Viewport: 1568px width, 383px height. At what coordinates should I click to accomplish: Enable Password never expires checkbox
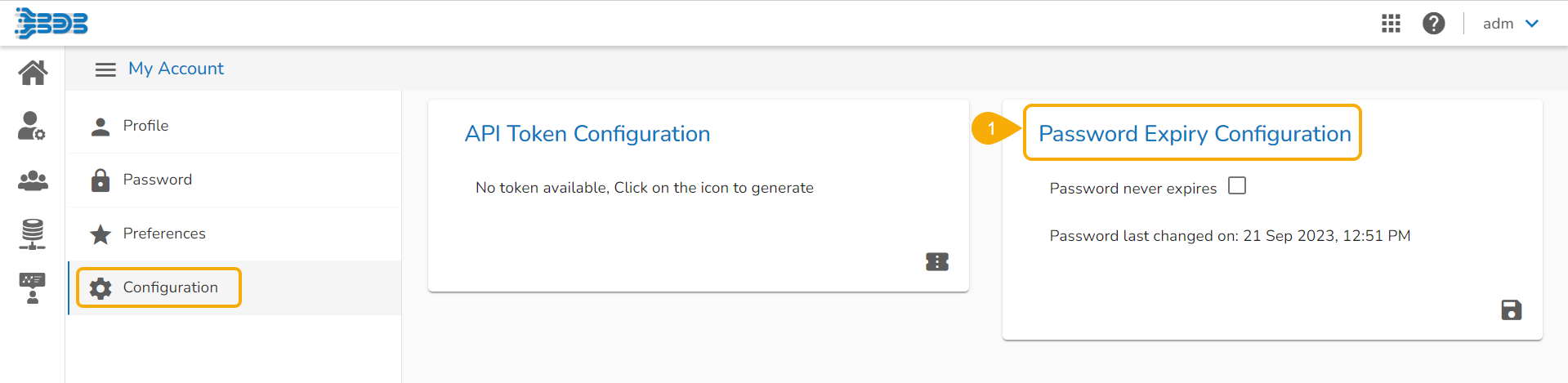coord(1237,186)
